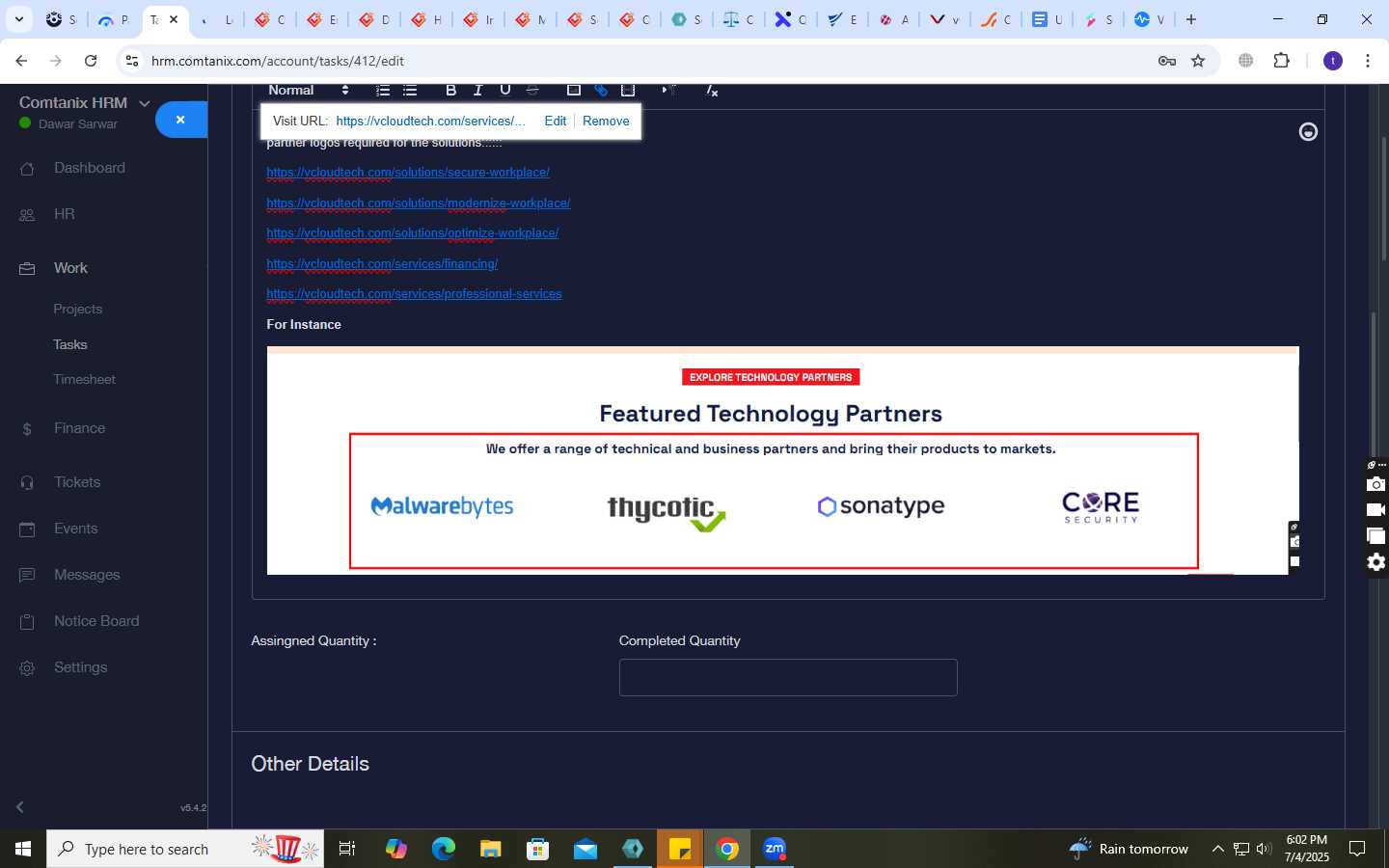Image resolution: width=1389 pixels, height=868 pixels.
Task: Open Notice Board in the sidebar
Action: [x=96, y=621]
